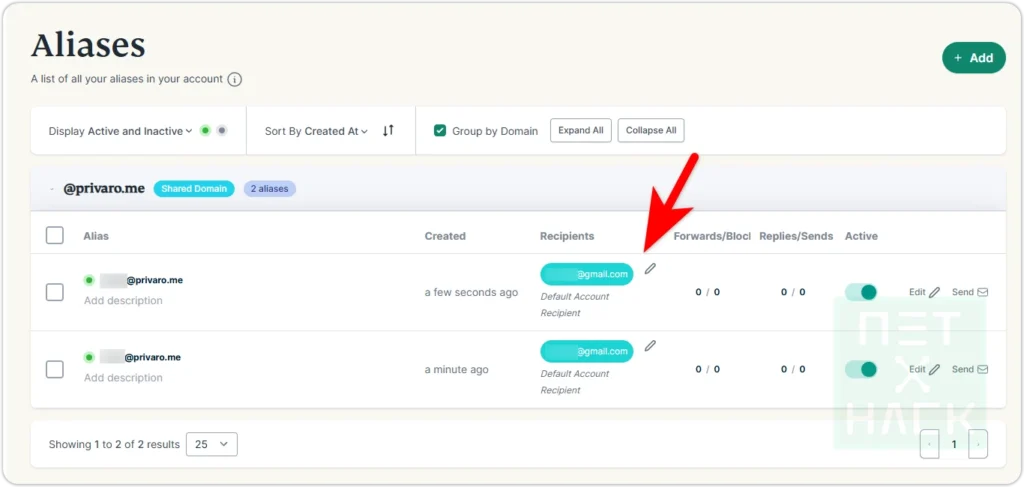Click the info icon beside the aliases subtitle
The width and height of the screenshot is (1024, 487).
[235, 79]
